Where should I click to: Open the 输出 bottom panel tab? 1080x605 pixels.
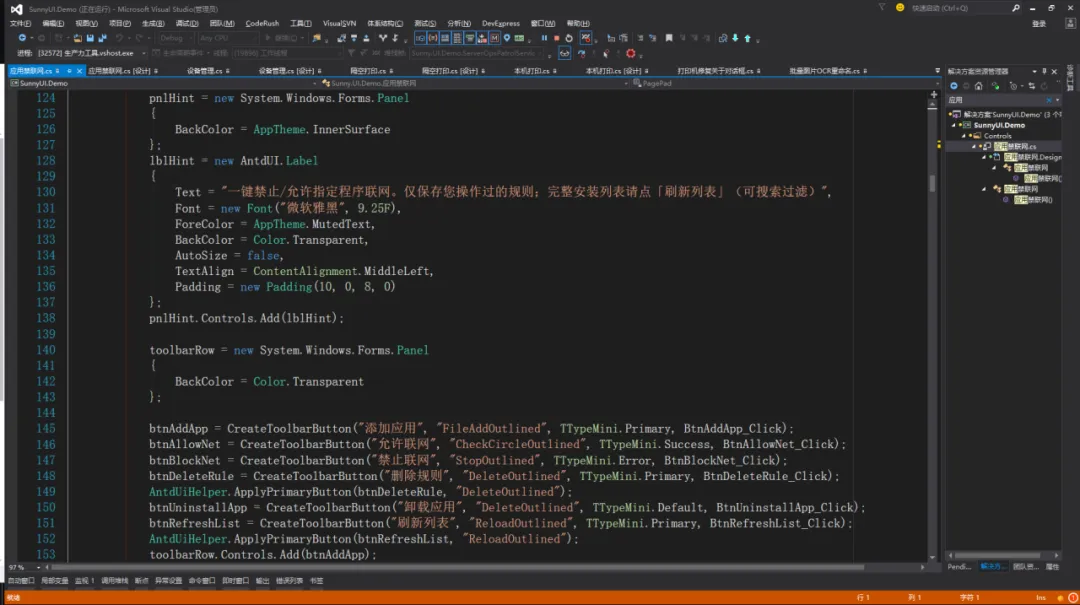(x=262, y=581)
